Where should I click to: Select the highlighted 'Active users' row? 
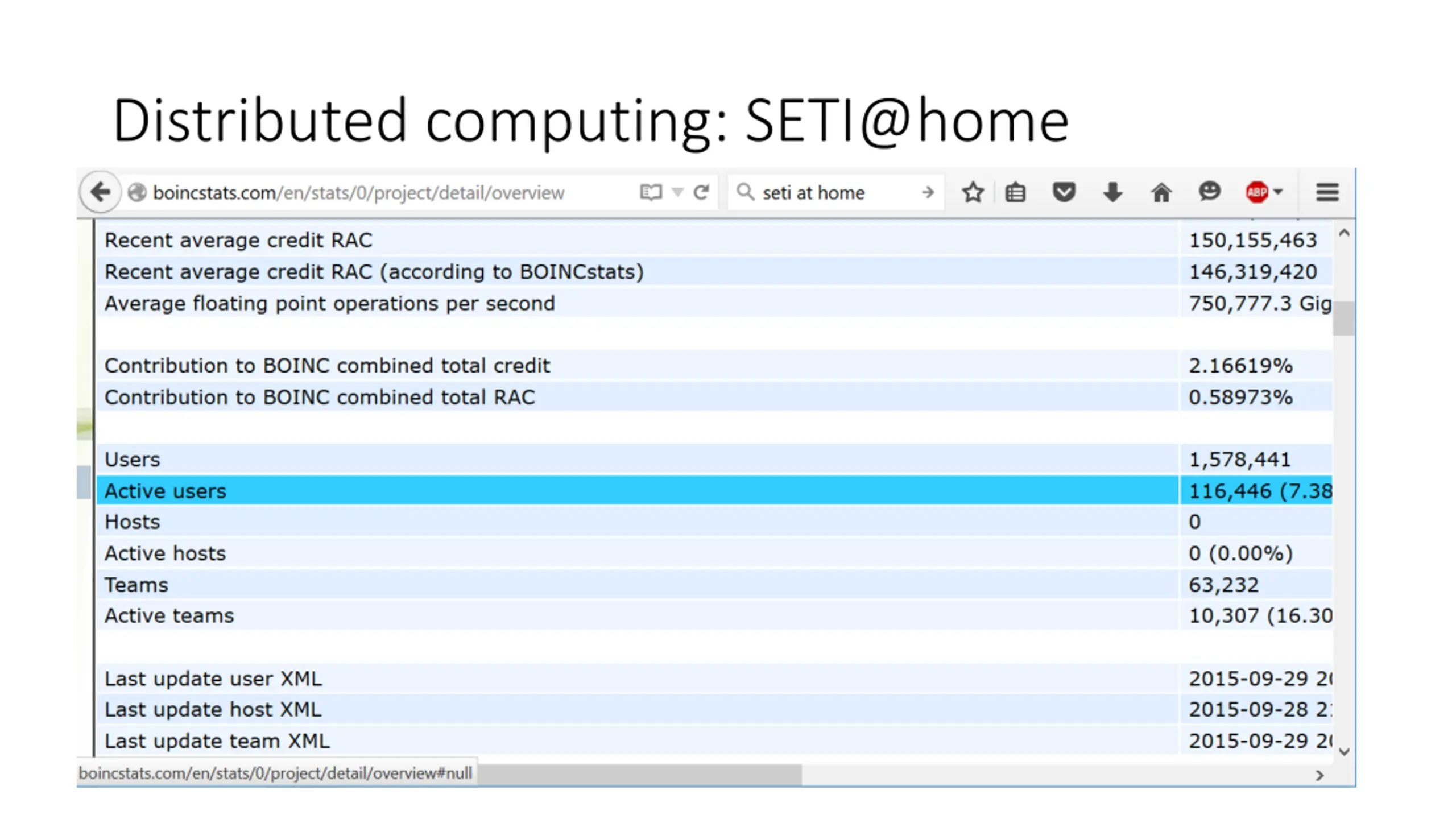pyautogui.click(x=714, y=490)
